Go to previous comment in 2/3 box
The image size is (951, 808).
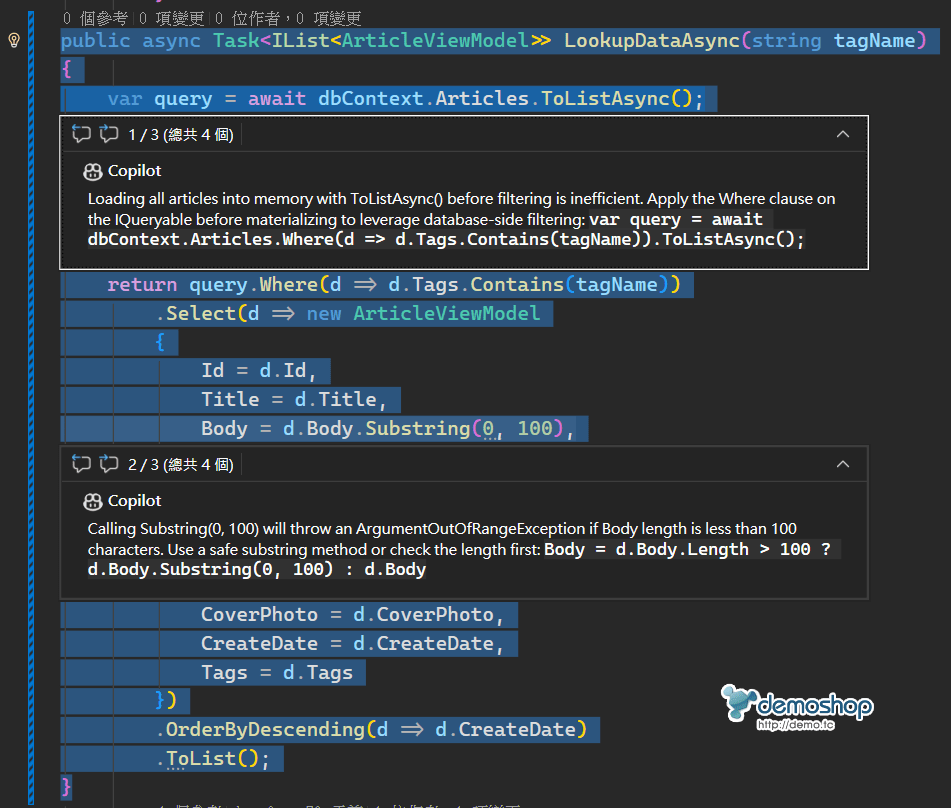click(x=81, y=464)
